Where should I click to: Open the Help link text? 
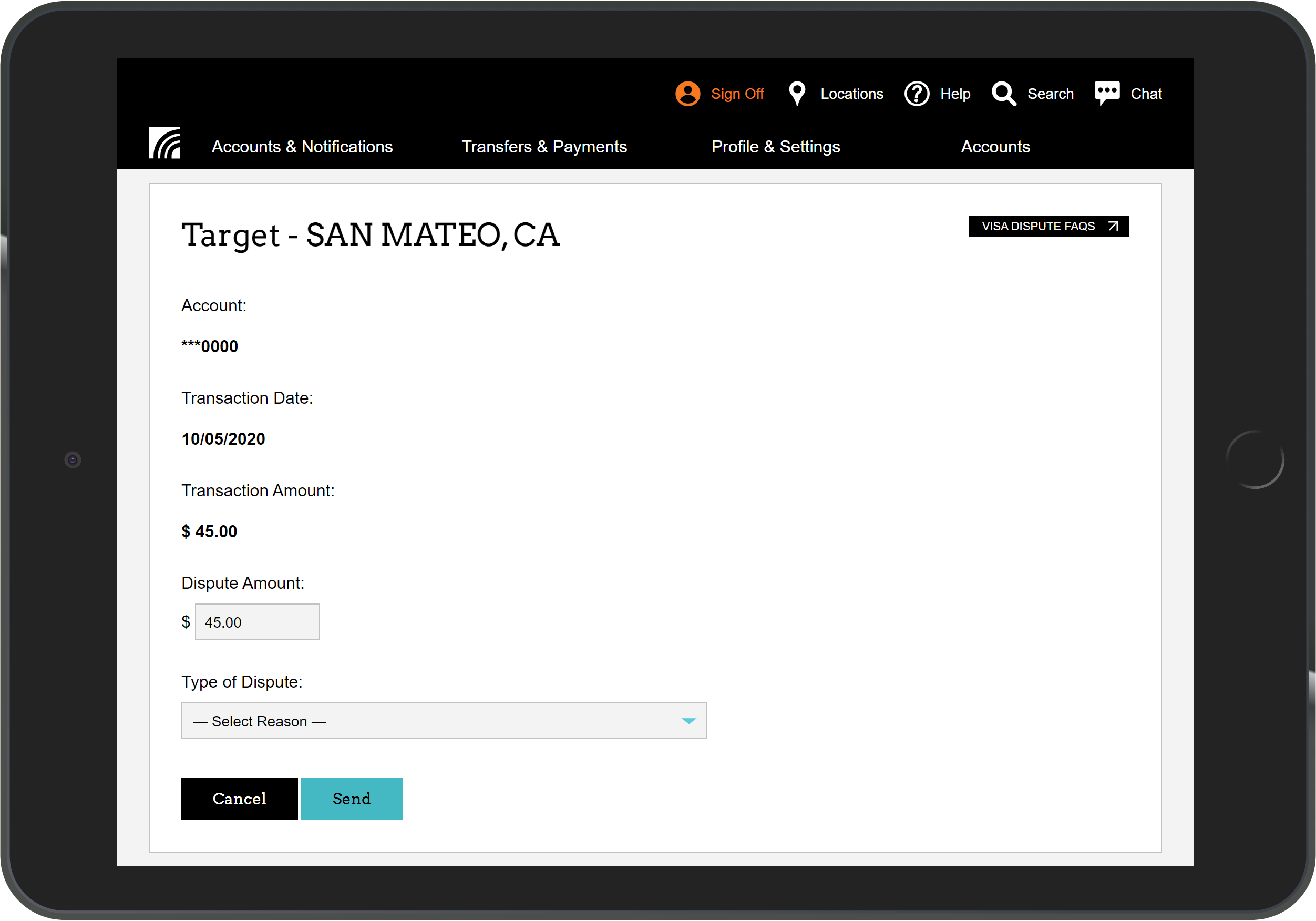(954, 94)
